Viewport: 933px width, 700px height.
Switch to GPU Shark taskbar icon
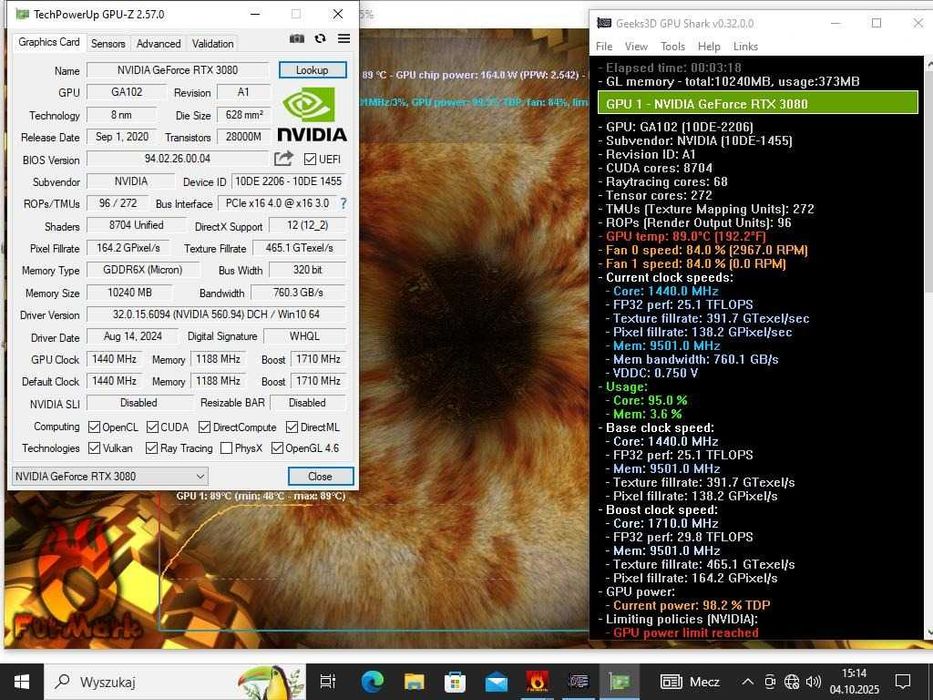pos(578,682)
